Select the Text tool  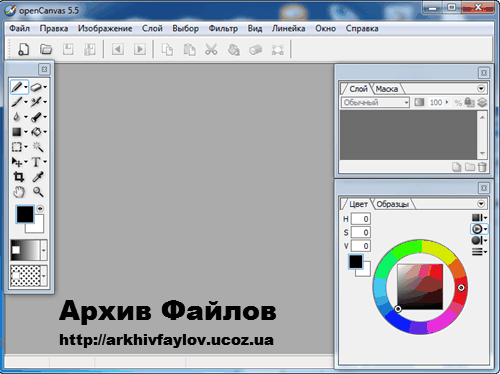click(x=36, y=162)
